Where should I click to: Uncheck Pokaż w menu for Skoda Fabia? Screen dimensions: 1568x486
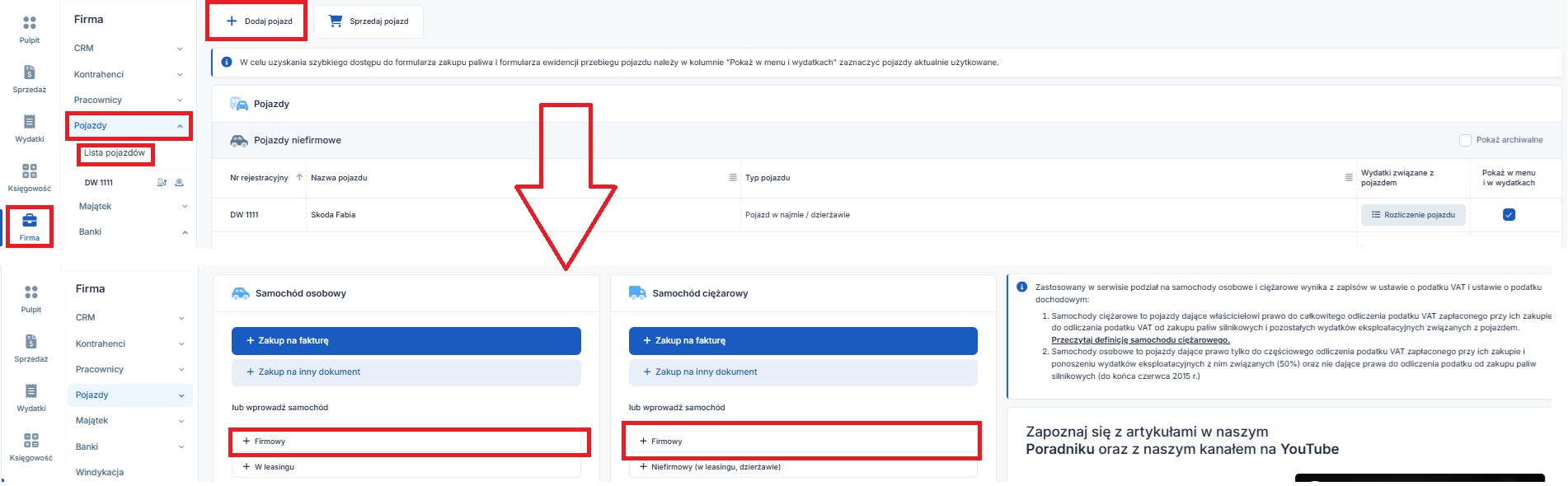tap(1509, 215)
